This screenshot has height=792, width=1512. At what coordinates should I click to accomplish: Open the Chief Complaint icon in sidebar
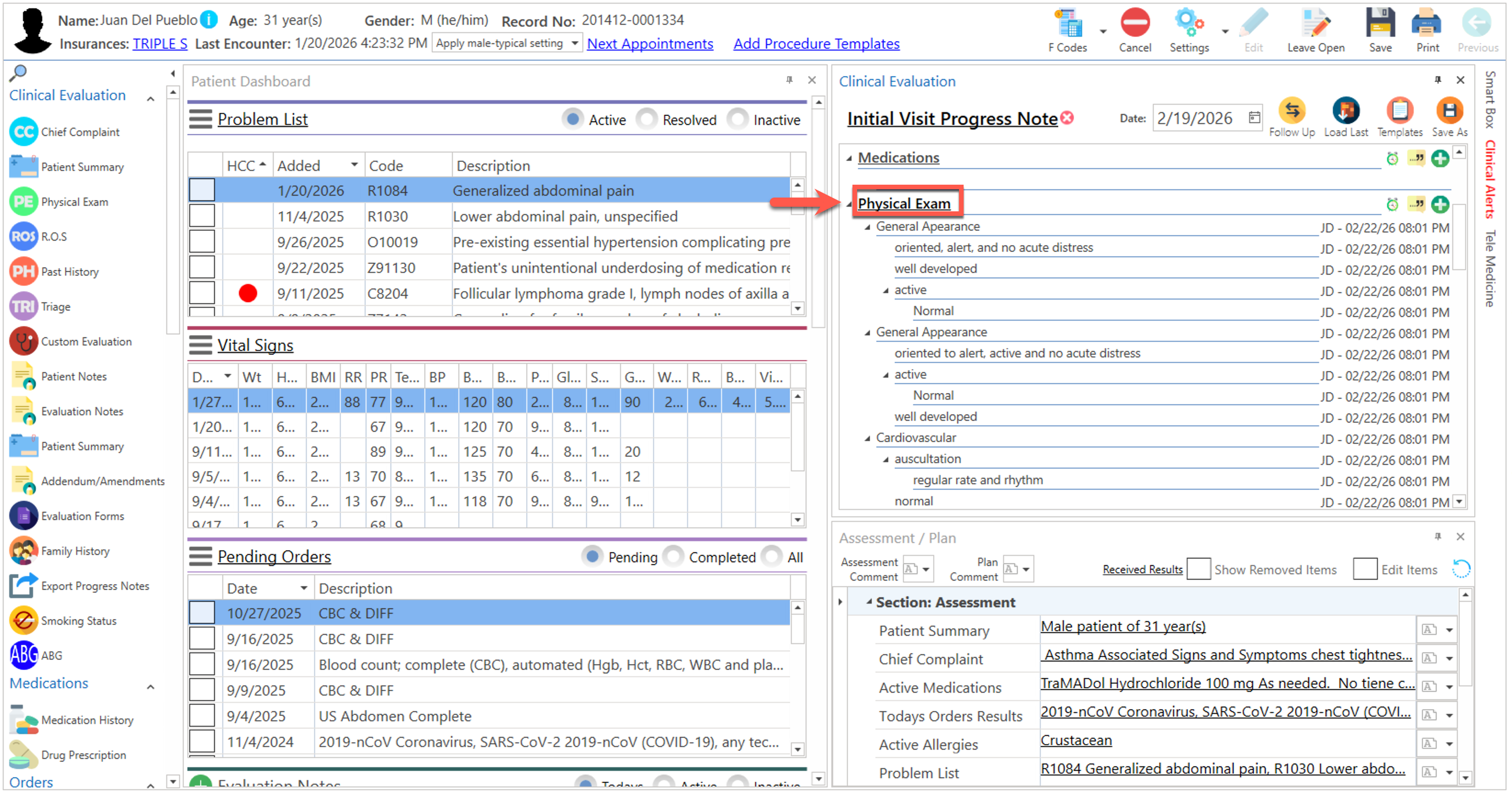point(23,131)
